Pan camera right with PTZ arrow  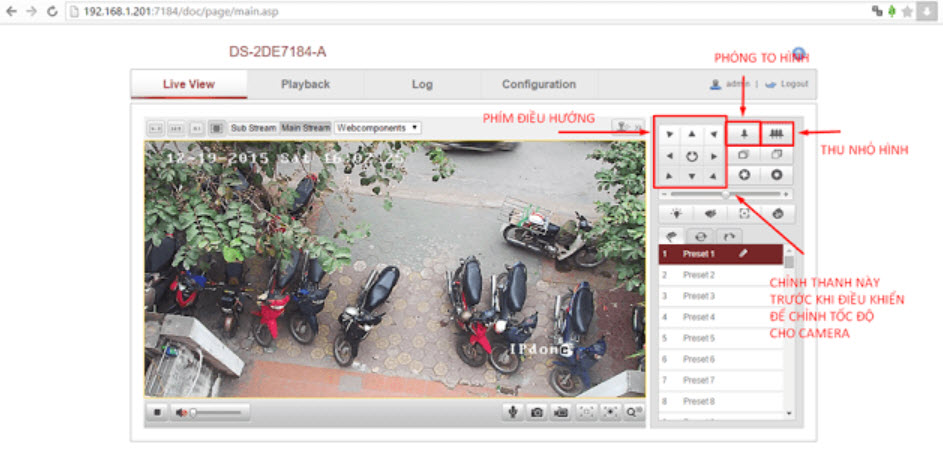coord(714,156)
